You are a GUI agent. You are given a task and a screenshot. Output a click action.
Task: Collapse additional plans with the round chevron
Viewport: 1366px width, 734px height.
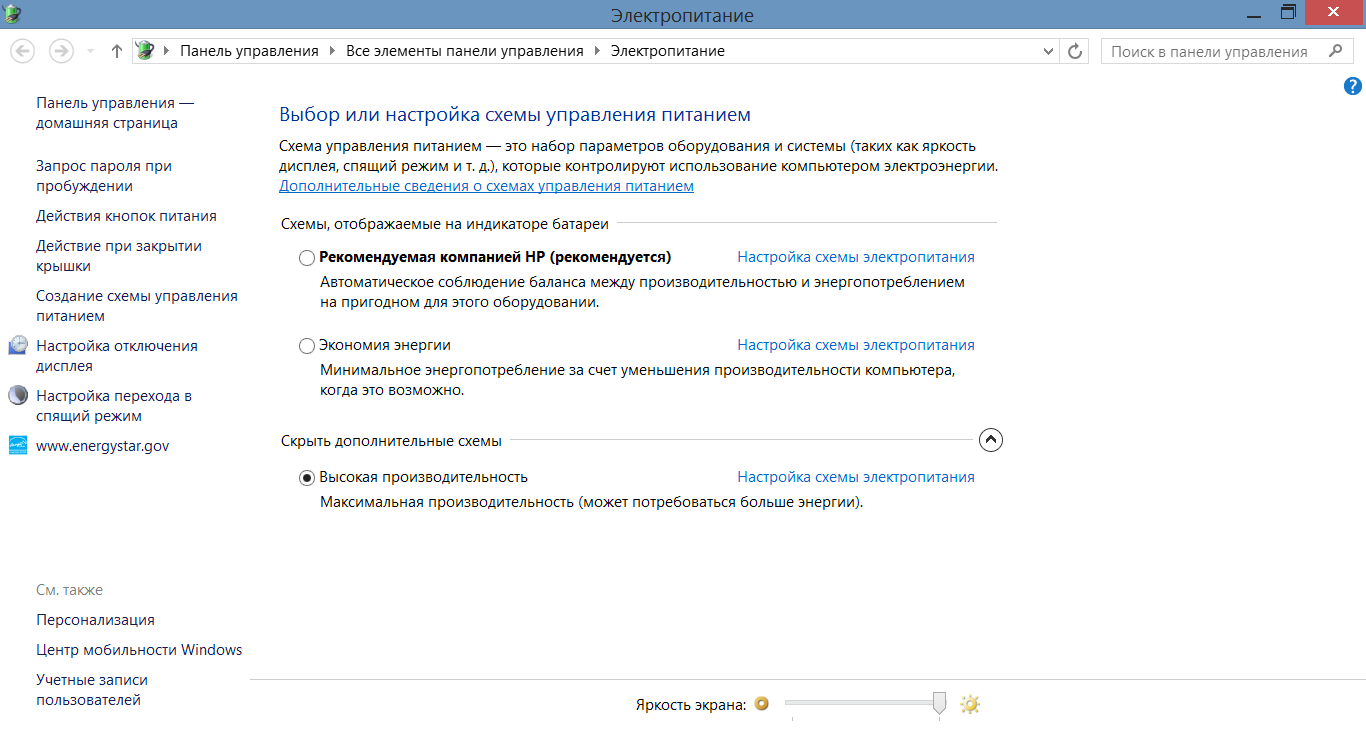[990, 440]
